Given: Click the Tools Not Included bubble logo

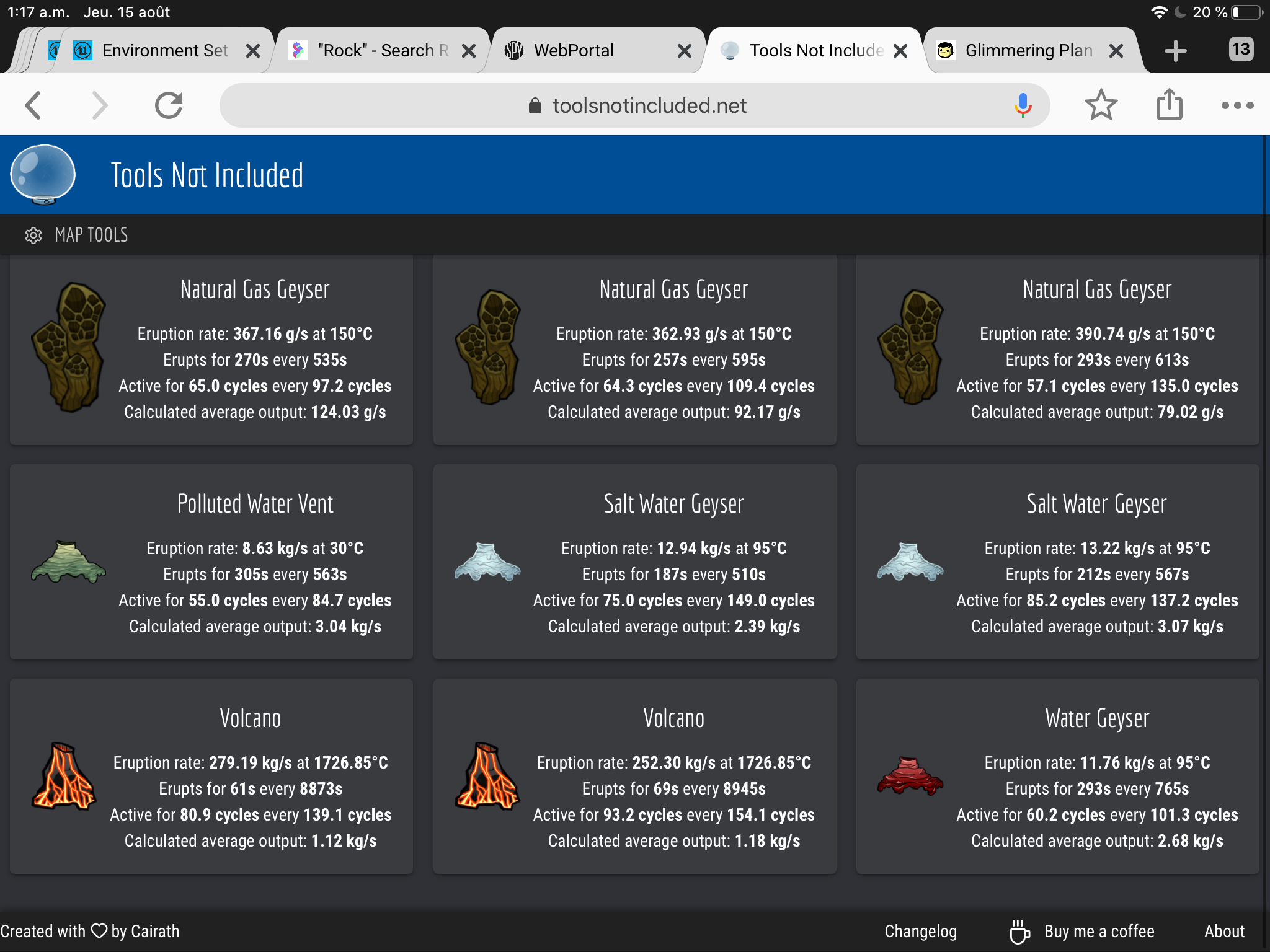Looking at the screenshot, I should 43,174.
